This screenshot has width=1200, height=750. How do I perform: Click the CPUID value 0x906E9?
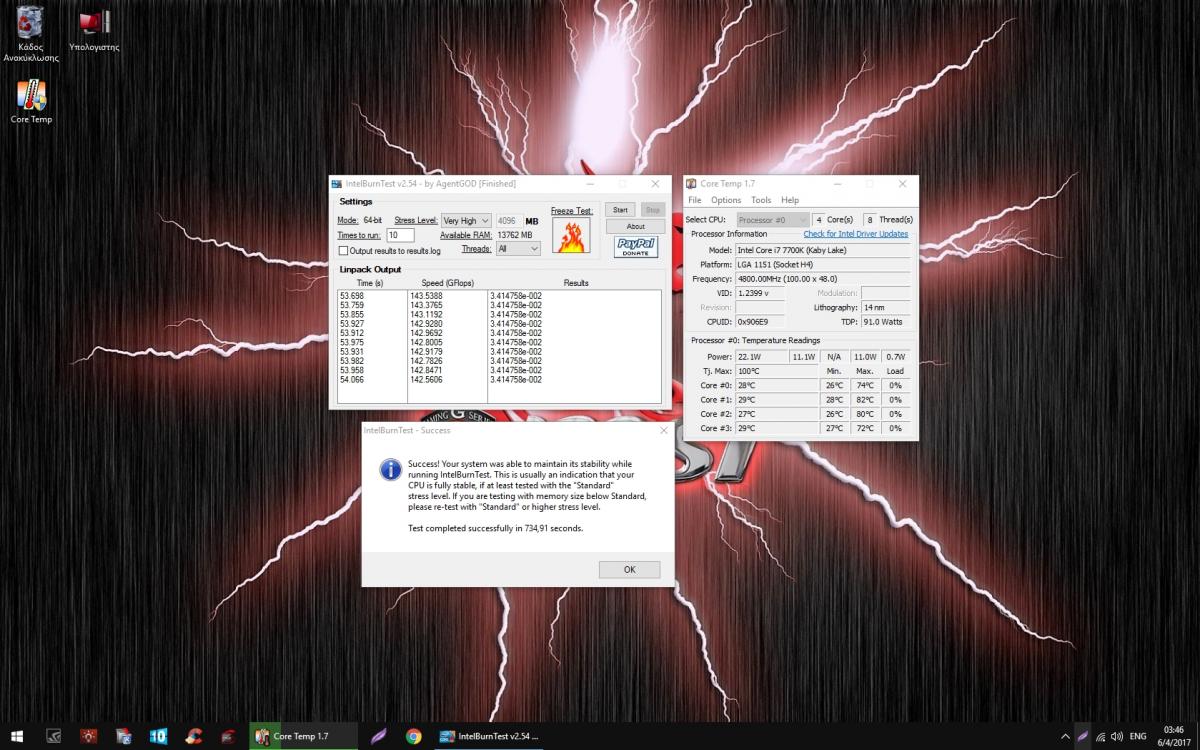(x=760, y=322)
